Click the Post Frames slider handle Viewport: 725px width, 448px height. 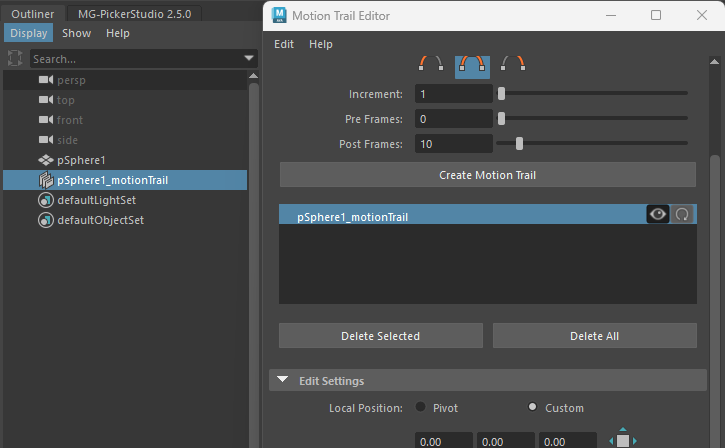[x=519, y=144]
